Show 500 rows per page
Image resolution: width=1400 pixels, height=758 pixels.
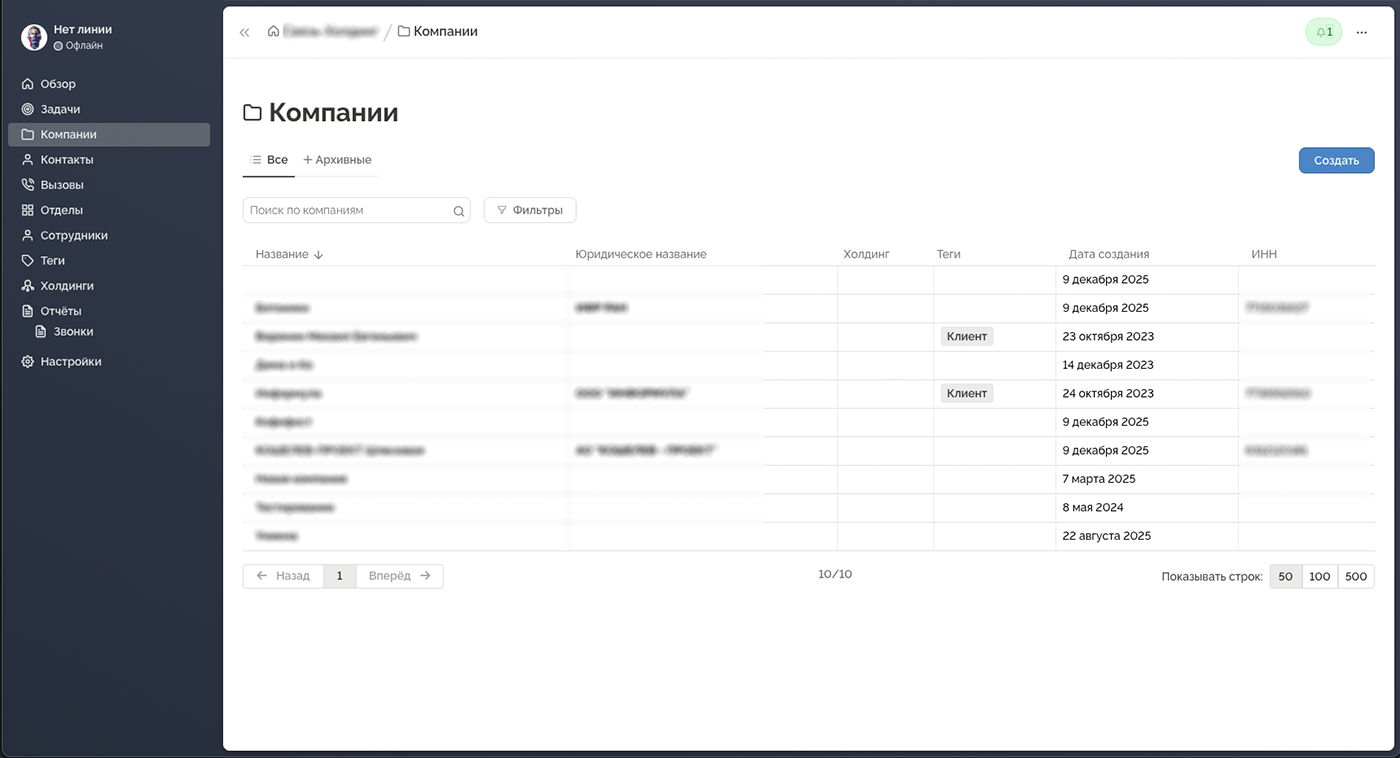point(1355,576)
